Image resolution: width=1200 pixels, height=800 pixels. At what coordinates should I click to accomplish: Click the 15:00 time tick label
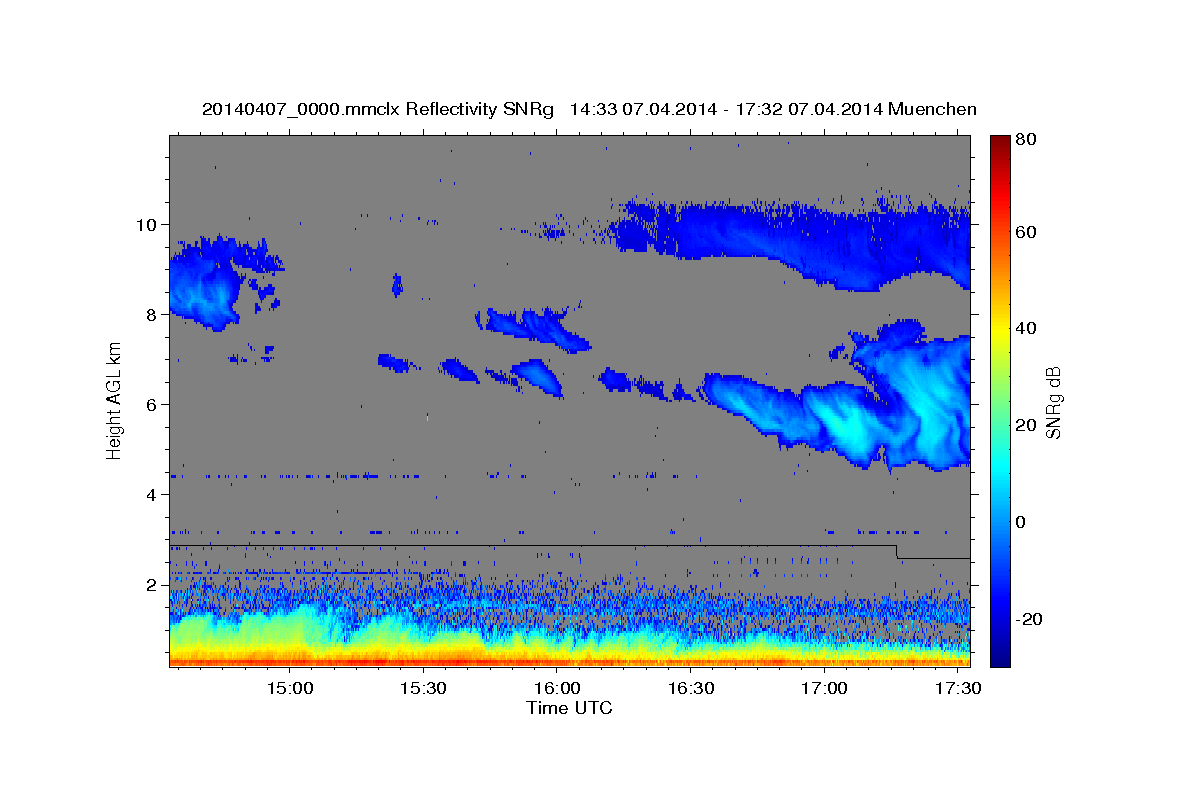(290, 688)
